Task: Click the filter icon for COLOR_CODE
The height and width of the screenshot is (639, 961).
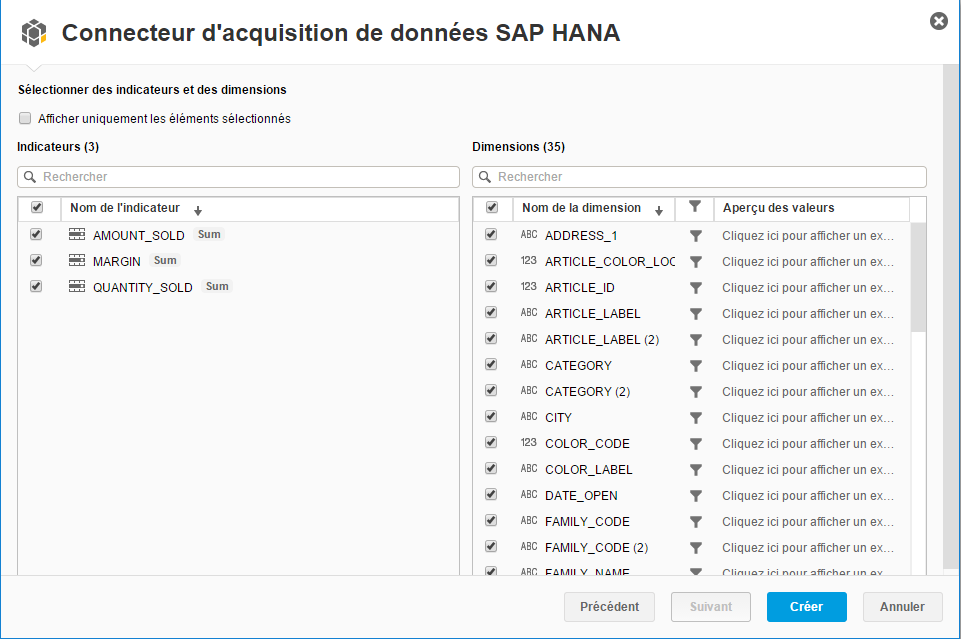Action: pyautogui.click(x=696, y=444)
